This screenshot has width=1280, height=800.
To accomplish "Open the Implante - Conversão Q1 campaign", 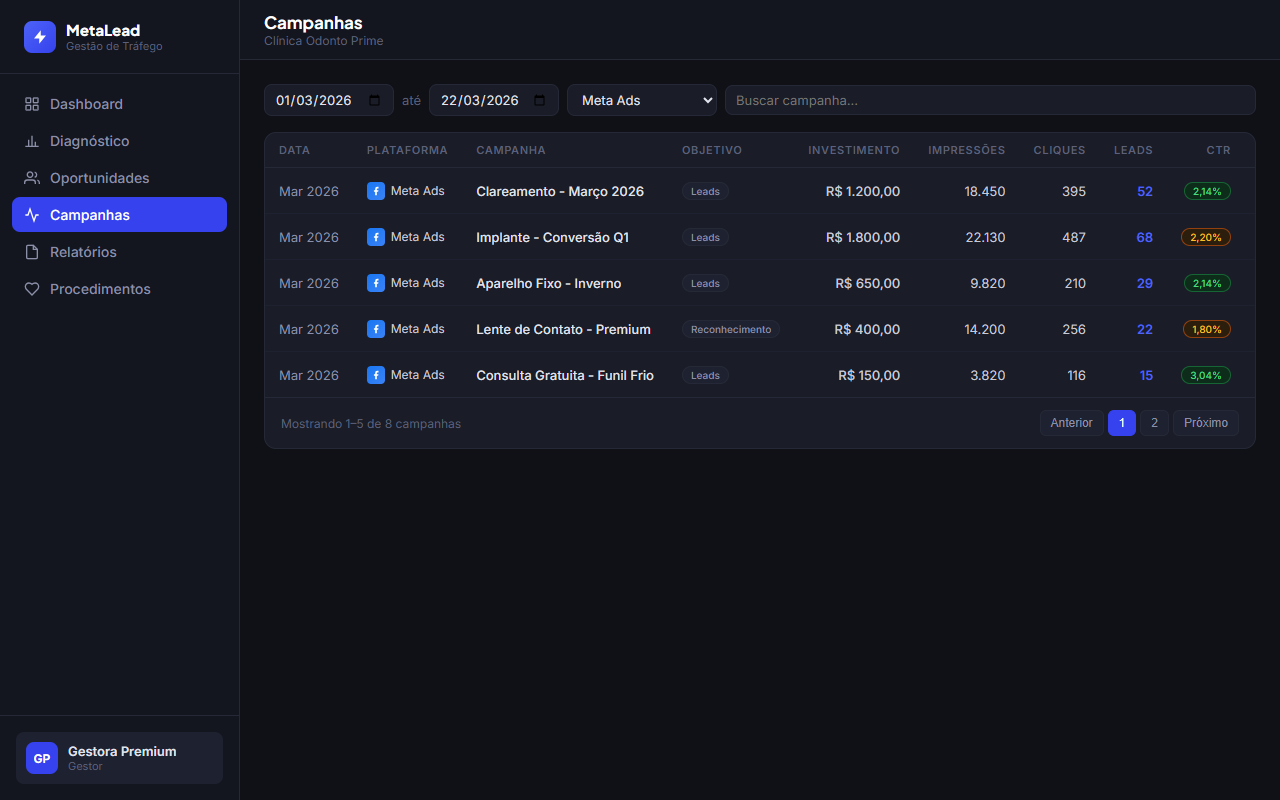I will pos(552,237).
